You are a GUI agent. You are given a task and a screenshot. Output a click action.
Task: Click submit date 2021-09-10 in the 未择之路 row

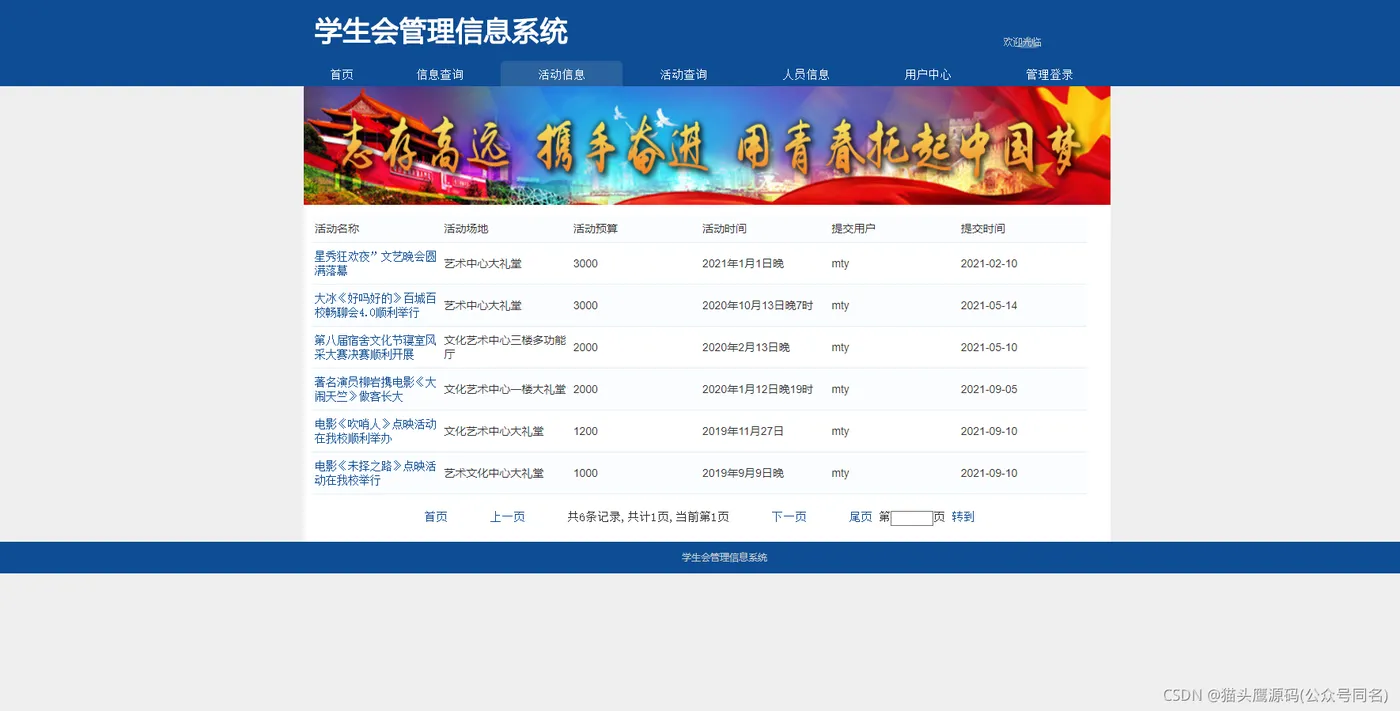[989, 474]
